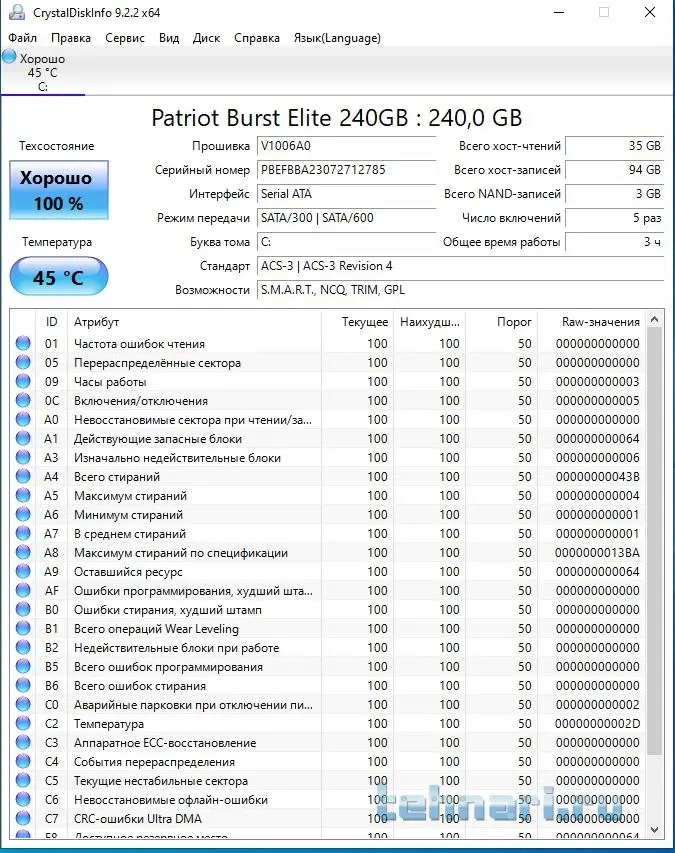Click status orb for C2 Температура

tap(23, 724)
